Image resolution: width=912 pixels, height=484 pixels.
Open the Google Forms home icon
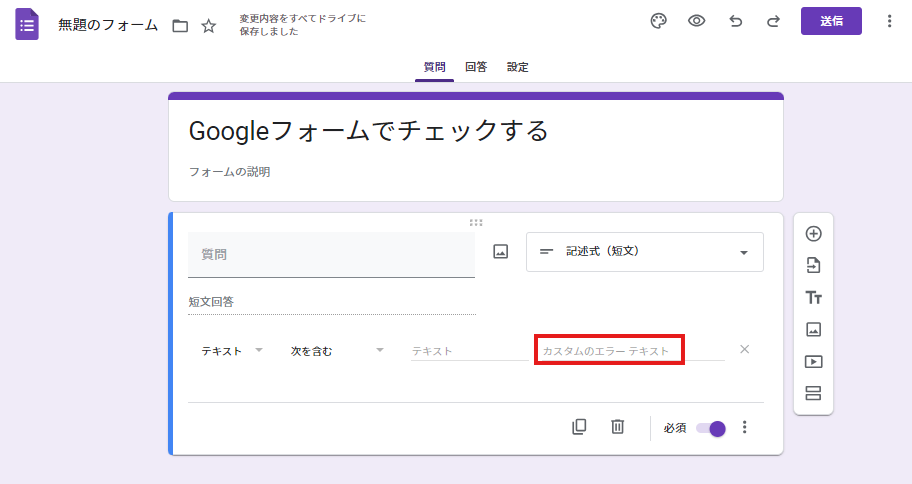click(27, 24)
